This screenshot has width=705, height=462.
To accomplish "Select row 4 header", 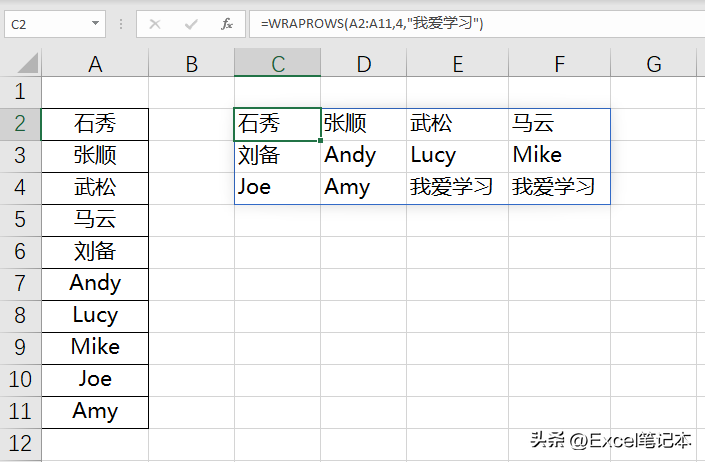I will (x=20, y=188).
